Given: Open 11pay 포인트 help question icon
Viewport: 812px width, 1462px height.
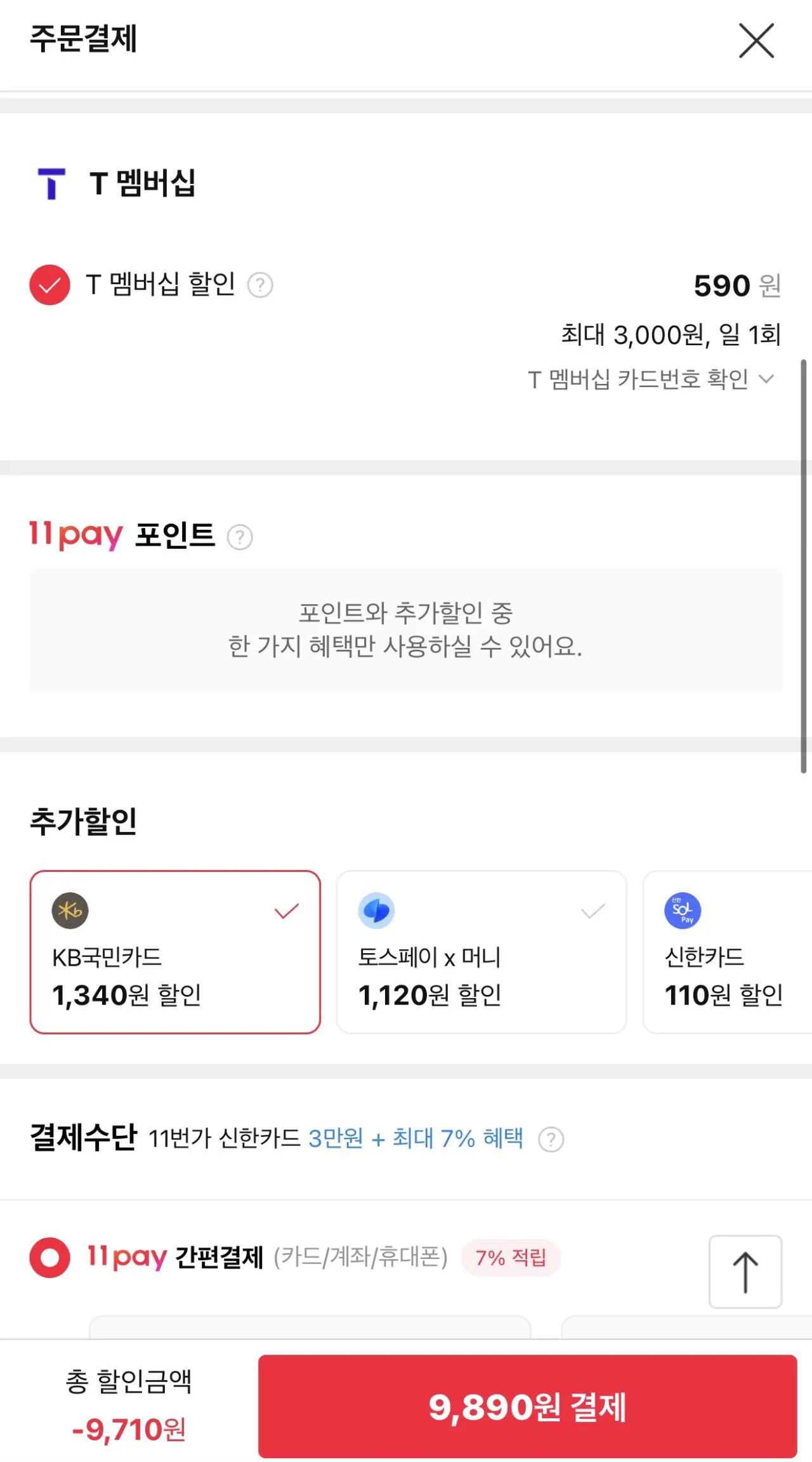Looking at the screenshot, I should pos(240,537).
